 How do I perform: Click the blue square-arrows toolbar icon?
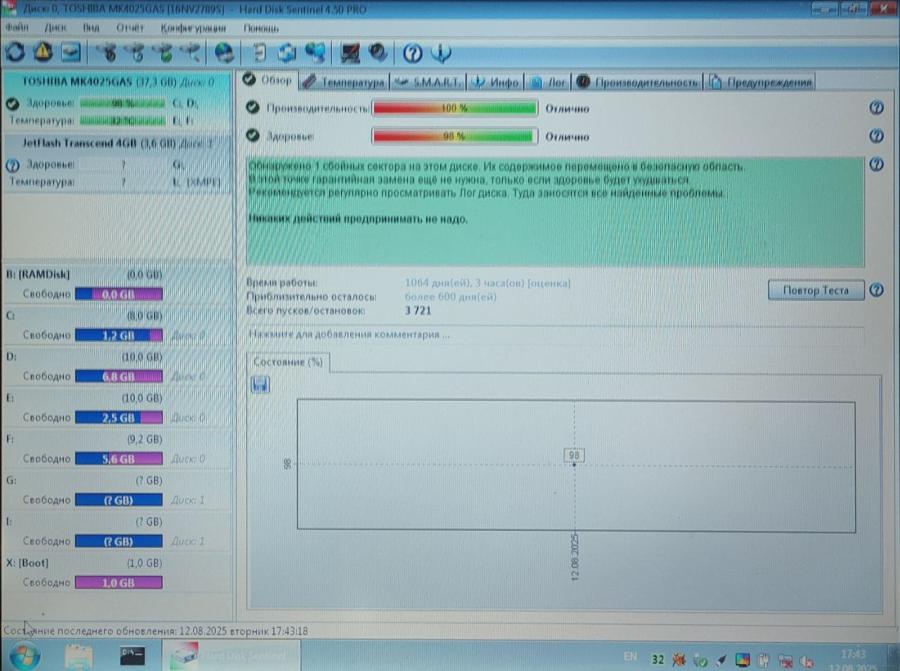click(x=287, y=53)
